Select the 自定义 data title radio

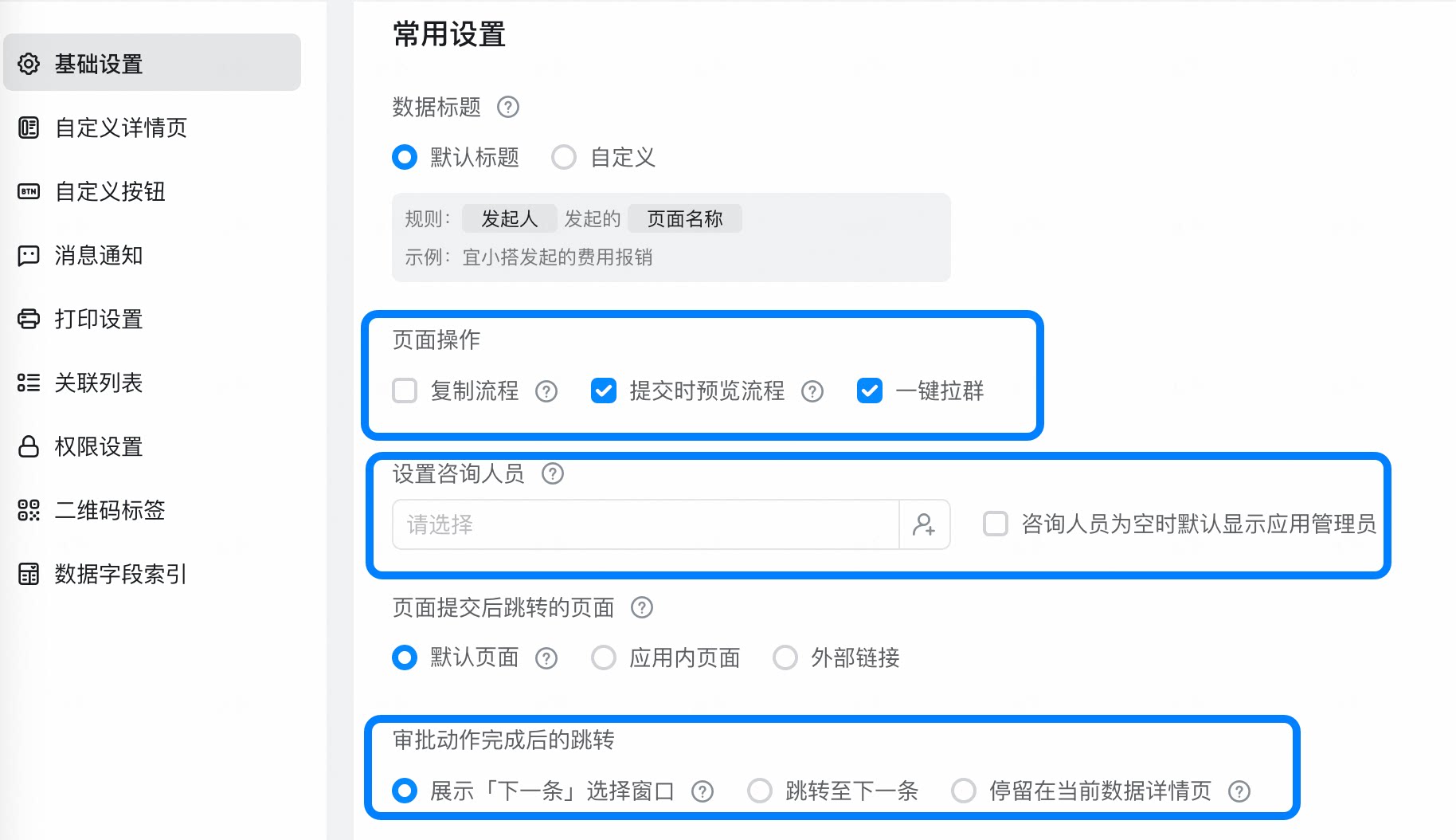[564, 157]
